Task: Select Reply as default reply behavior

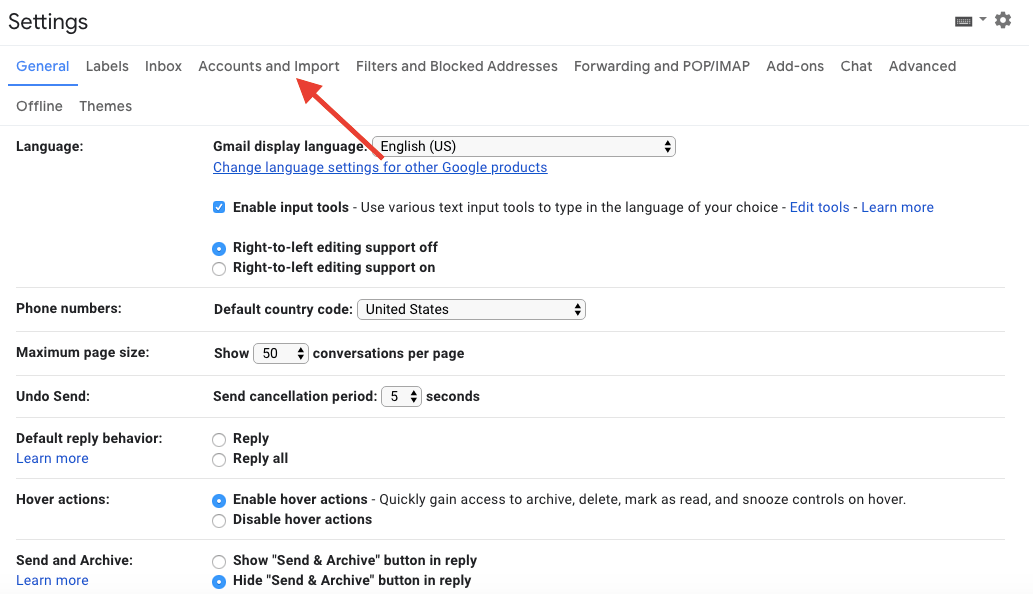Action: click(x=219, y=439)
